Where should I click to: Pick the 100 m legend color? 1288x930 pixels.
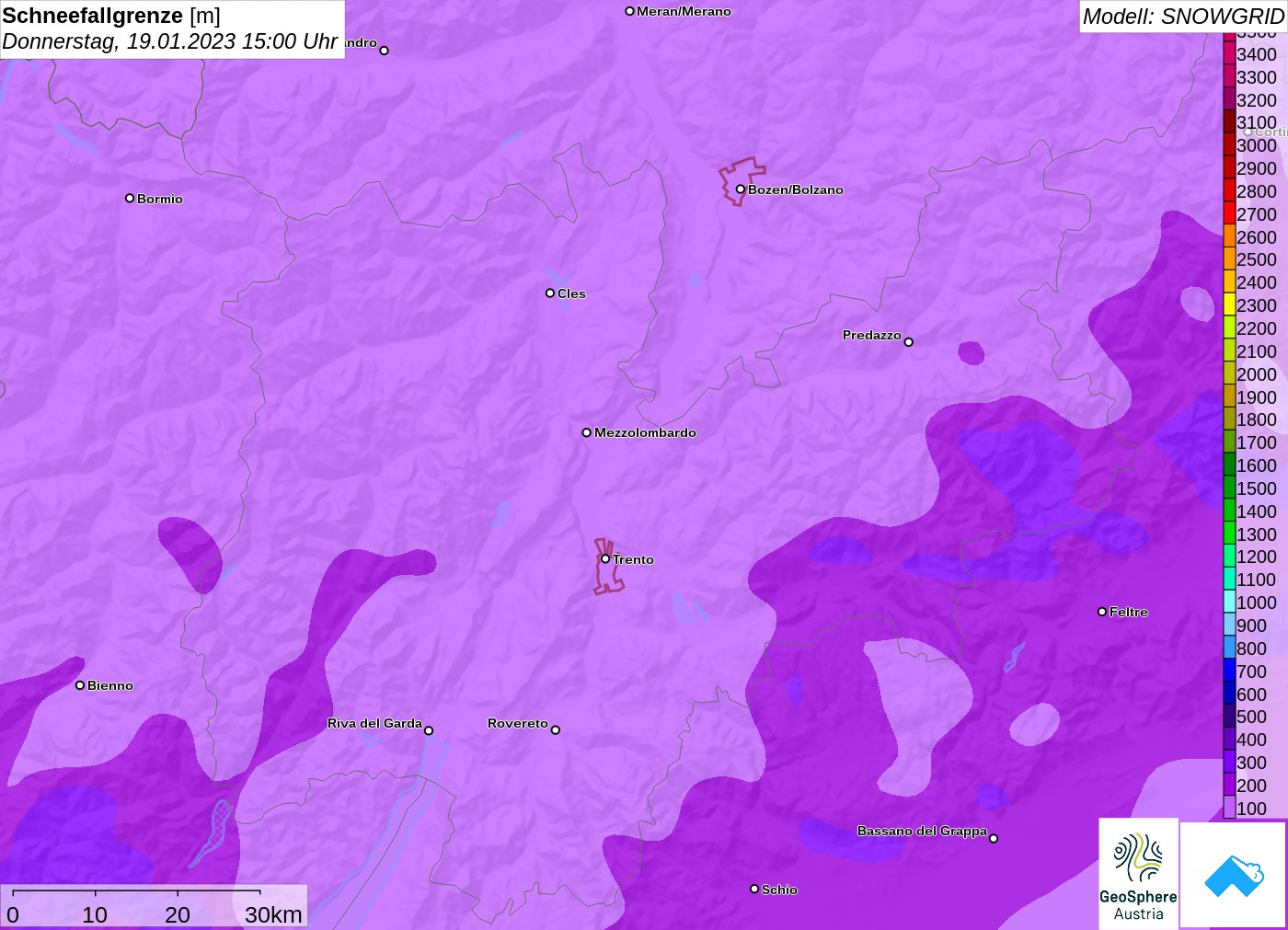1229,808
